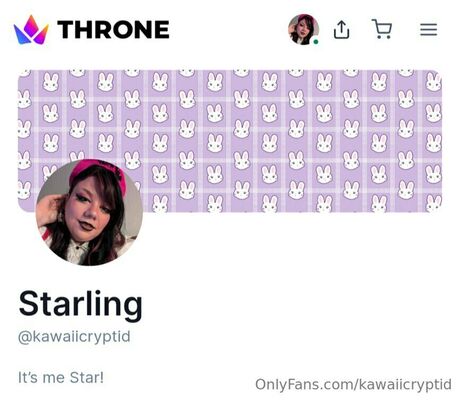
Task: Click the green online status dot
Action: click(x=316, y=42)
